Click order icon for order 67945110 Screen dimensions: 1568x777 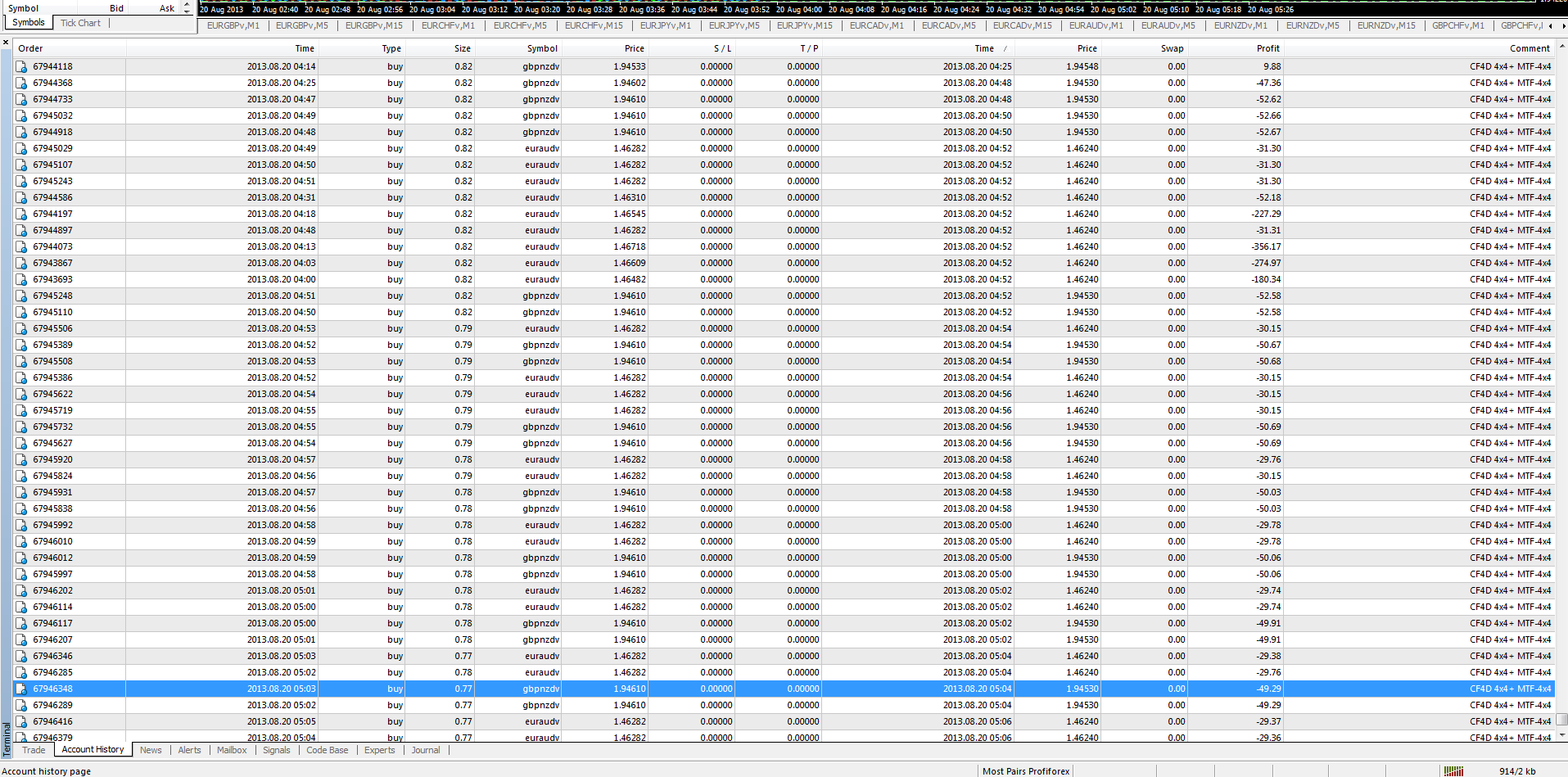(x=21, y=312)
